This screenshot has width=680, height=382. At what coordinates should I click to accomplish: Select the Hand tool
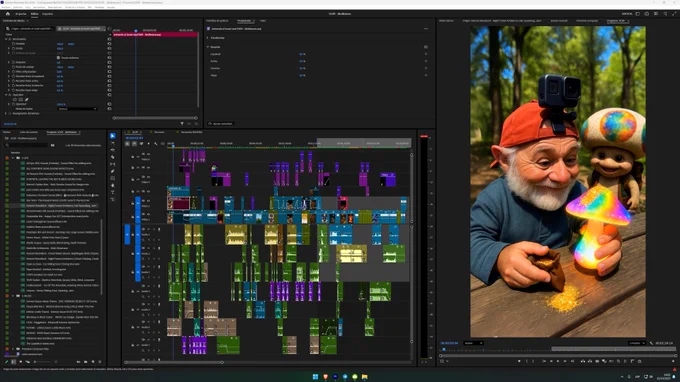113,185
